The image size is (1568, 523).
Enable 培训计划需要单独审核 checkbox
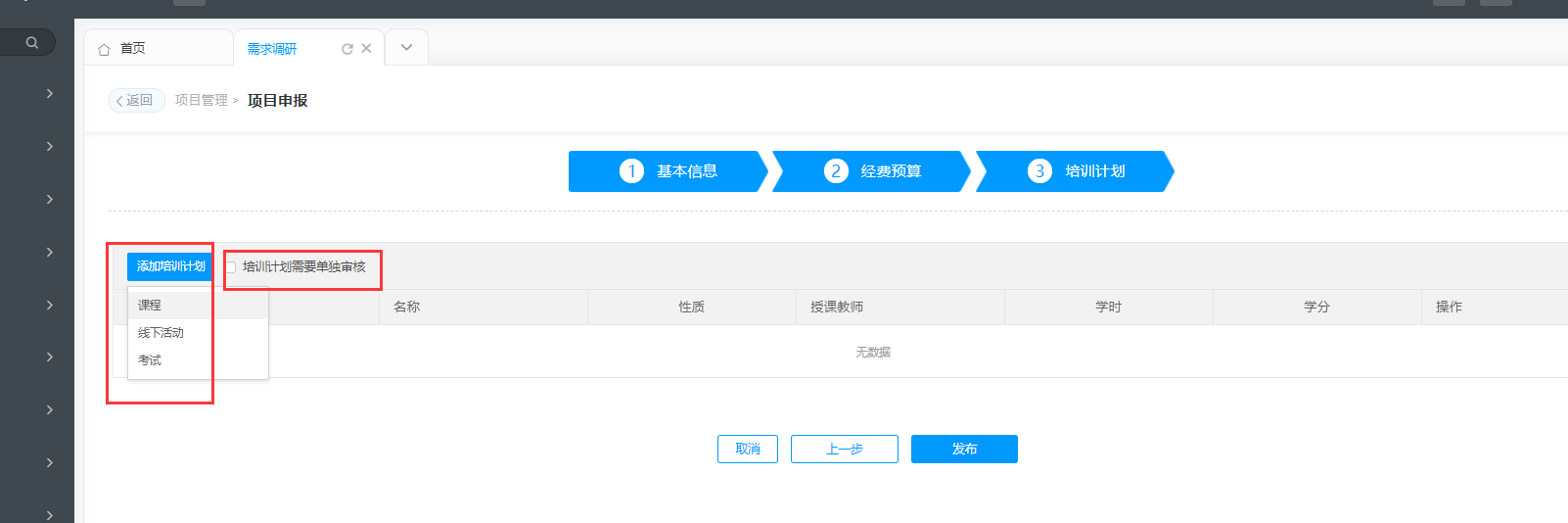tap(231, 267)
